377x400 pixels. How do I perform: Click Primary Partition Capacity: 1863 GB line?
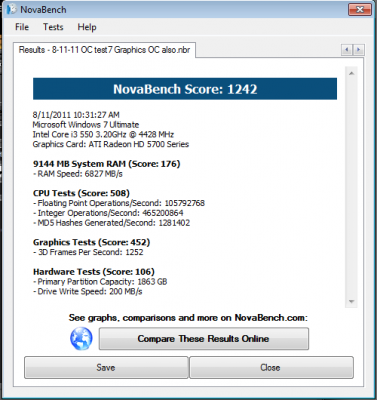(100, 281)
